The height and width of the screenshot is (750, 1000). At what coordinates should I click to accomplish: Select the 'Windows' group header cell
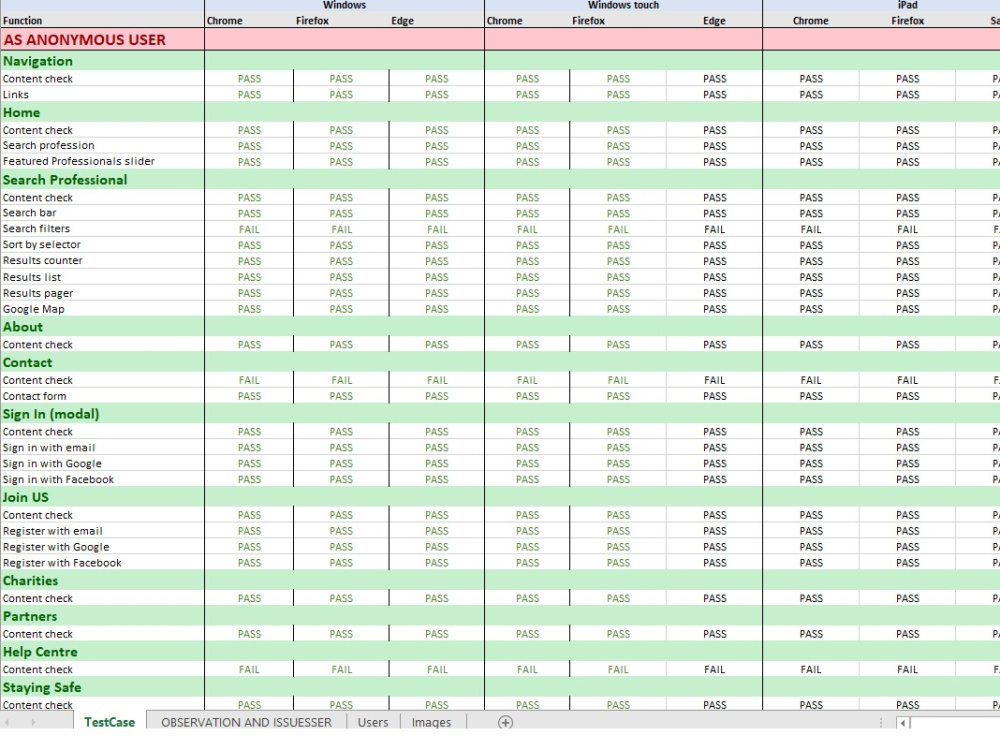tap(344, 5)
